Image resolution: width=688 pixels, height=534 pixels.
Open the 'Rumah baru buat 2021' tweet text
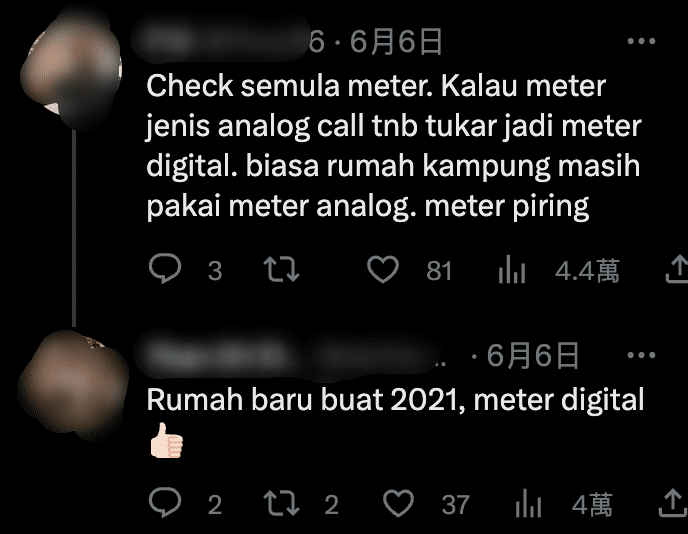point(395,420)
